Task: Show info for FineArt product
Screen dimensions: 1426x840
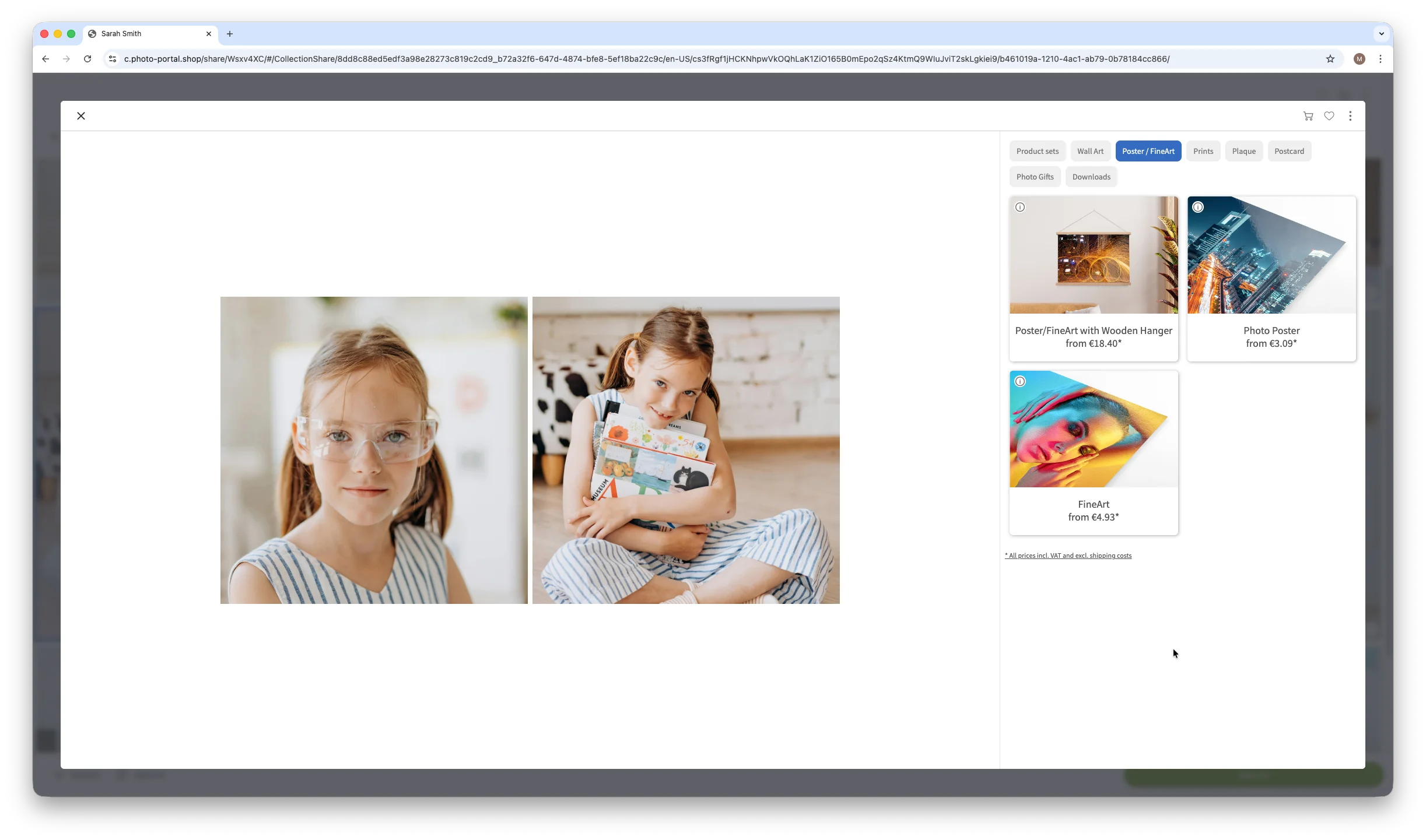Action: click(1019, 382)
